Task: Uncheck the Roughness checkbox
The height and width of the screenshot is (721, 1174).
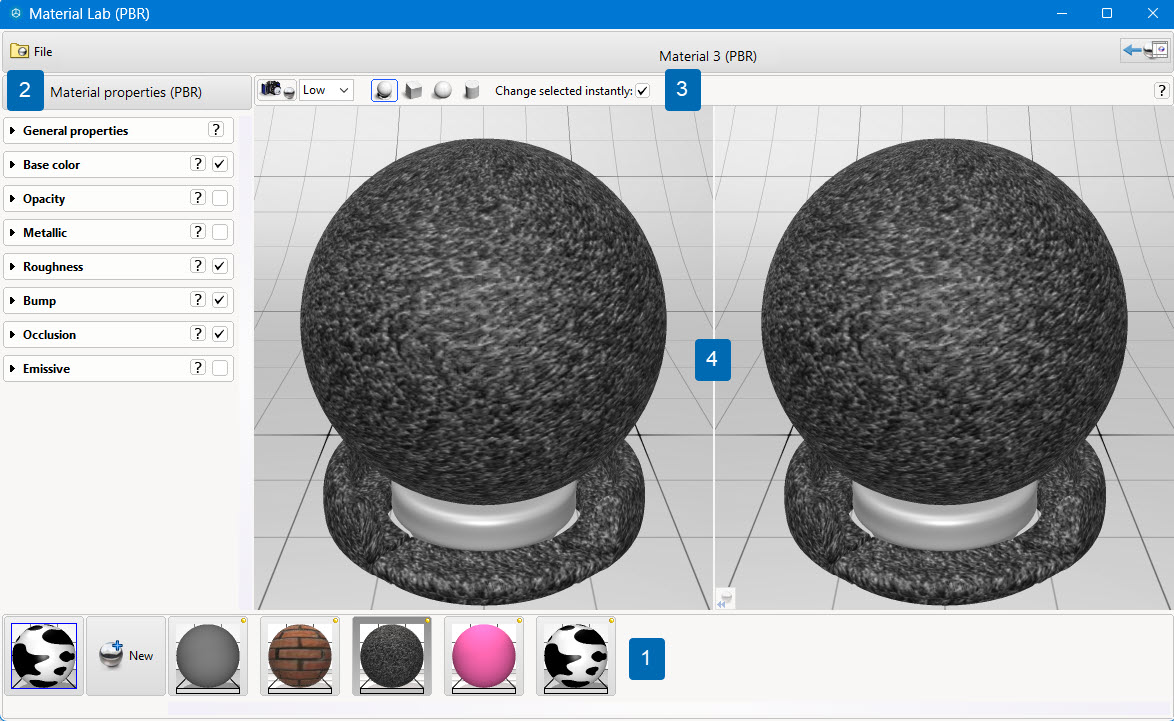Action: (219, 266)
